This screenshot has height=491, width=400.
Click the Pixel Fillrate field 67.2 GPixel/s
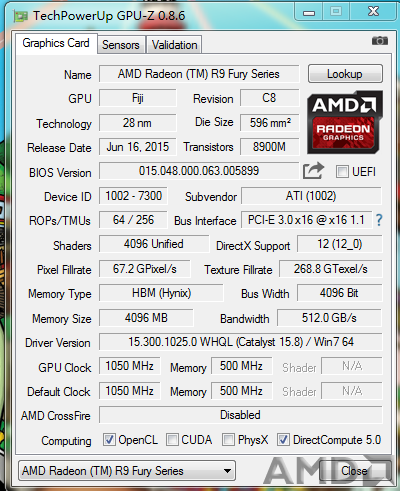145,269
